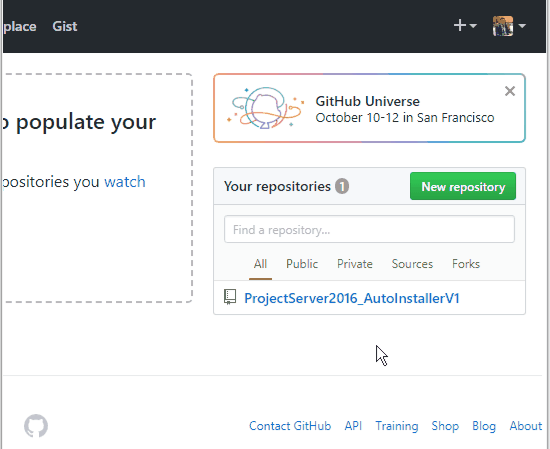
Task: Follow the watch link
Action: tap(125, 182)
